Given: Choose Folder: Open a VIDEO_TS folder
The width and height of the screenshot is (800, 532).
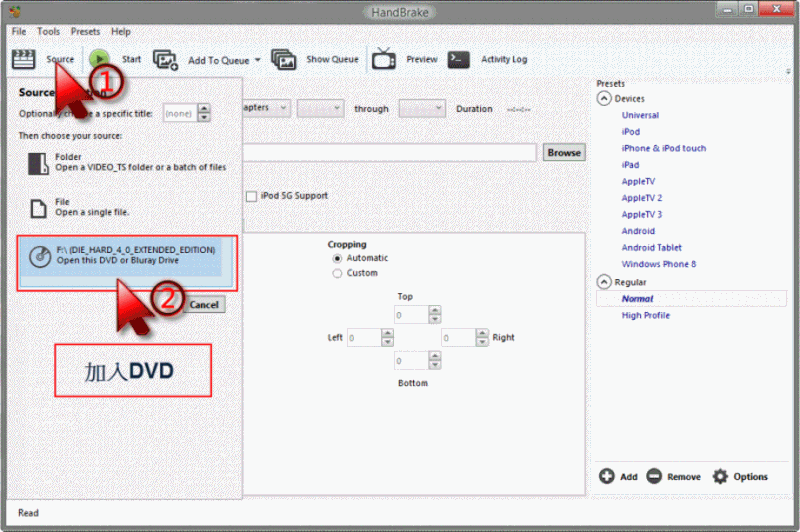Looking at the screenshot, I should [x=127, y=162].
